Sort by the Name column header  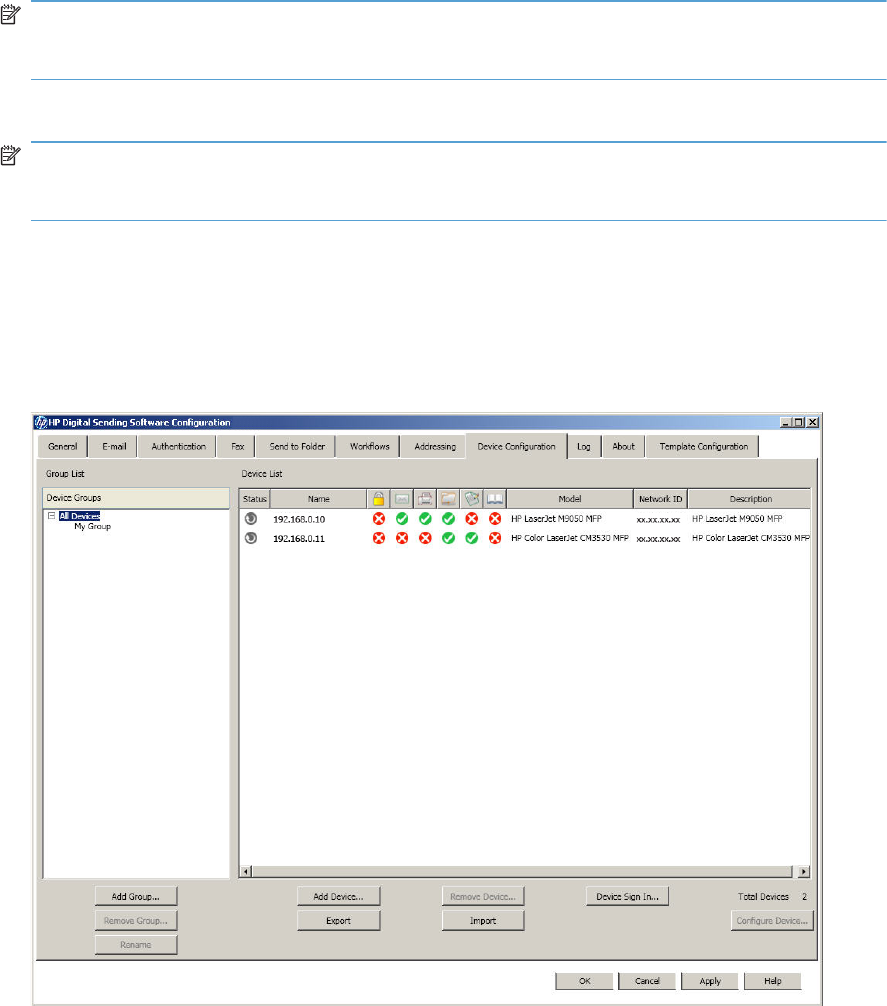point(319,499)
